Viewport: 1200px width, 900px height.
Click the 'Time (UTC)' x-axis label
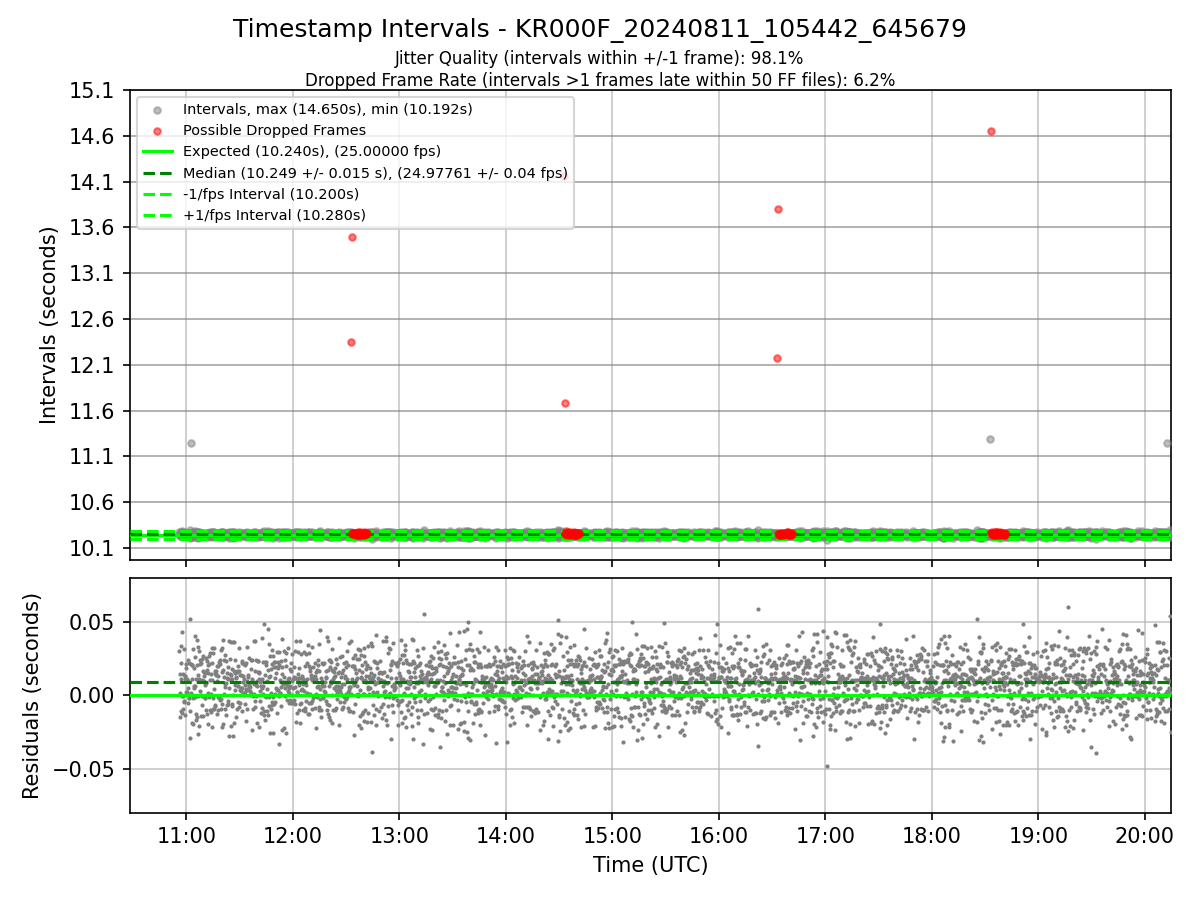pos(650,865)
